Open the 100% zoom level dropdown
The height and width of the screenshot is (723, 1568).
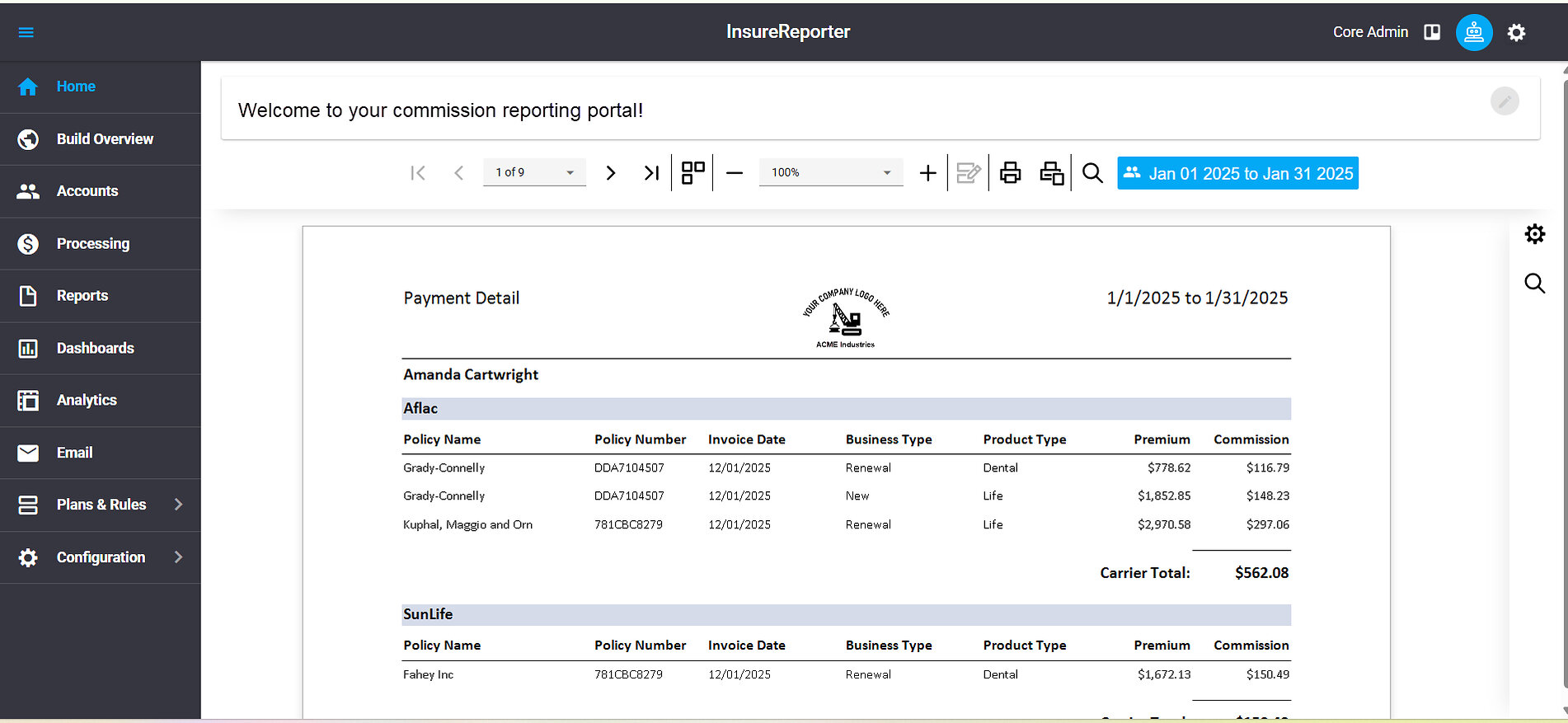[x=831, y=172]
